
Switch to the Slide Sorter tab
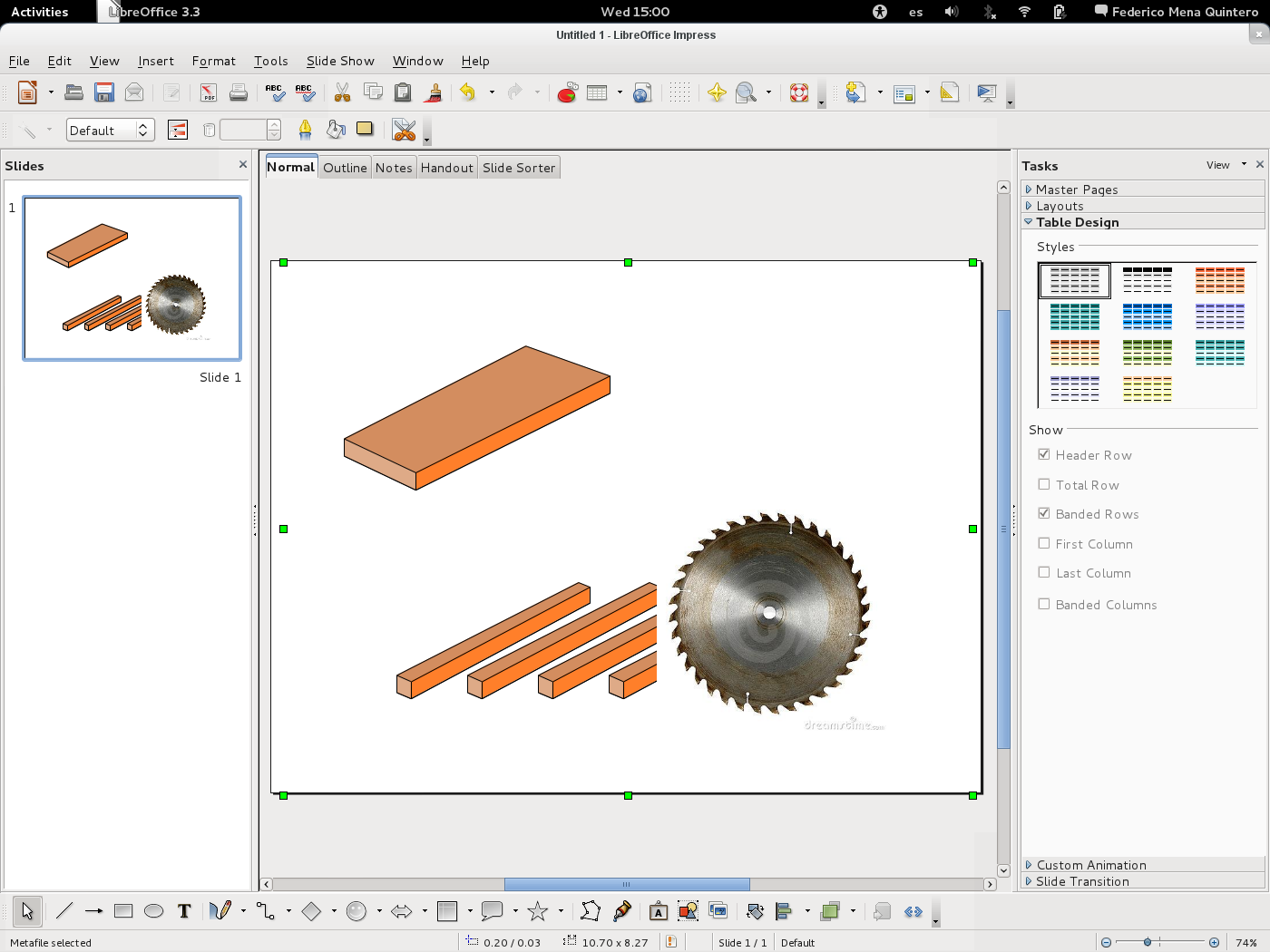coord(518,168)
